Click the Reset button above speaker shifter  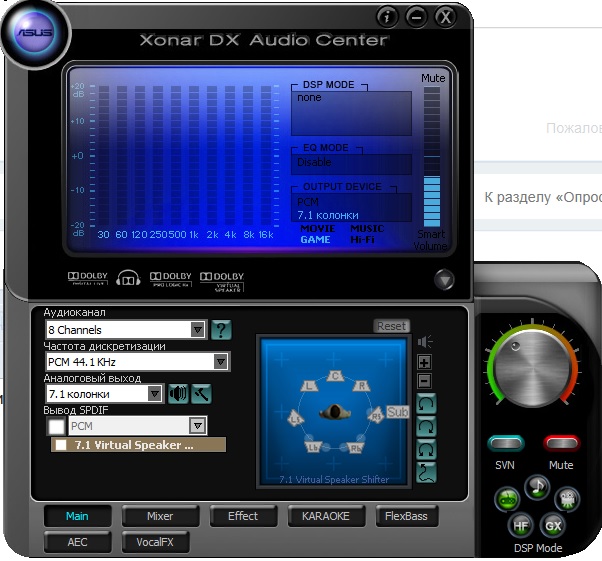tap(392, 326)
